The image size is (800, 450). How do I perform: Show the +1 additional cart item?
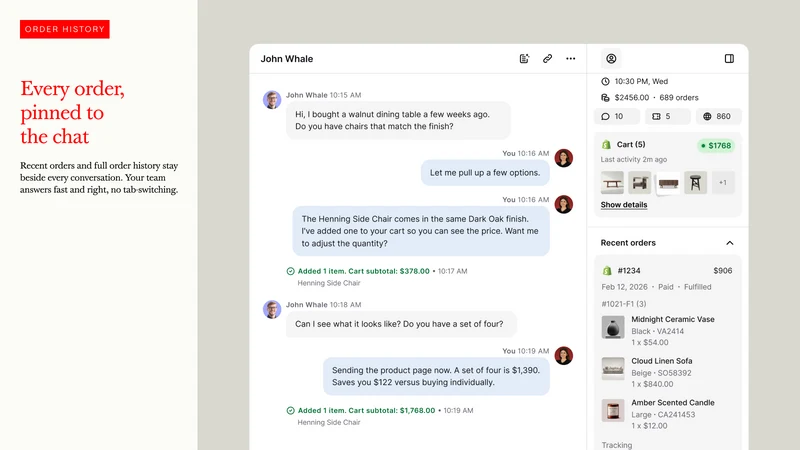click(x=723, y=183)
